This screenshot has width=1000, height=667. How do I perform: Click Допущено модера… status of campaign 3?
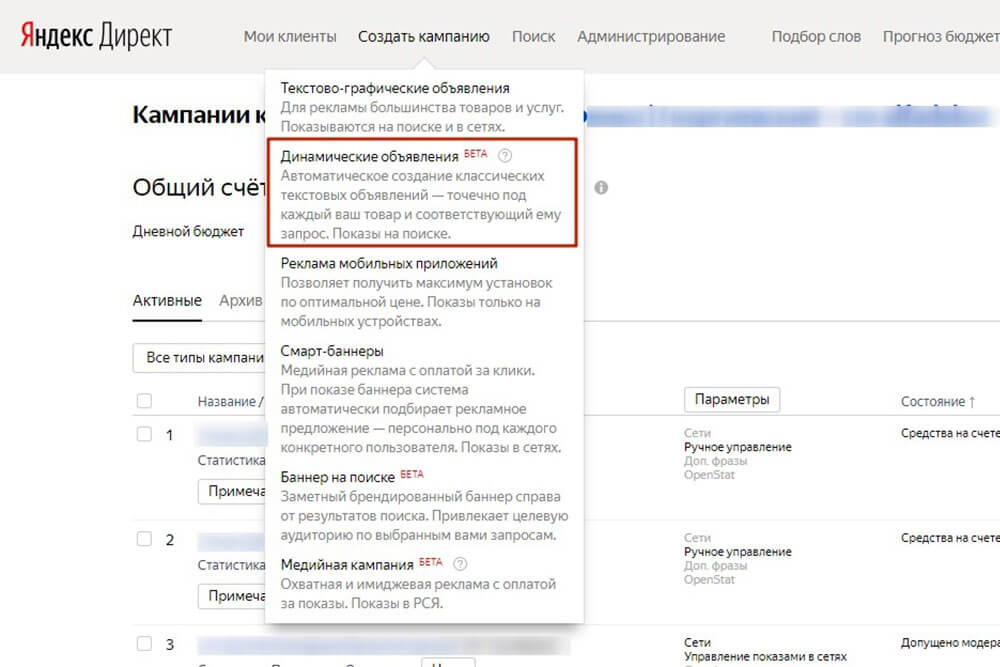pyautogui.click(x=950, y=643)
